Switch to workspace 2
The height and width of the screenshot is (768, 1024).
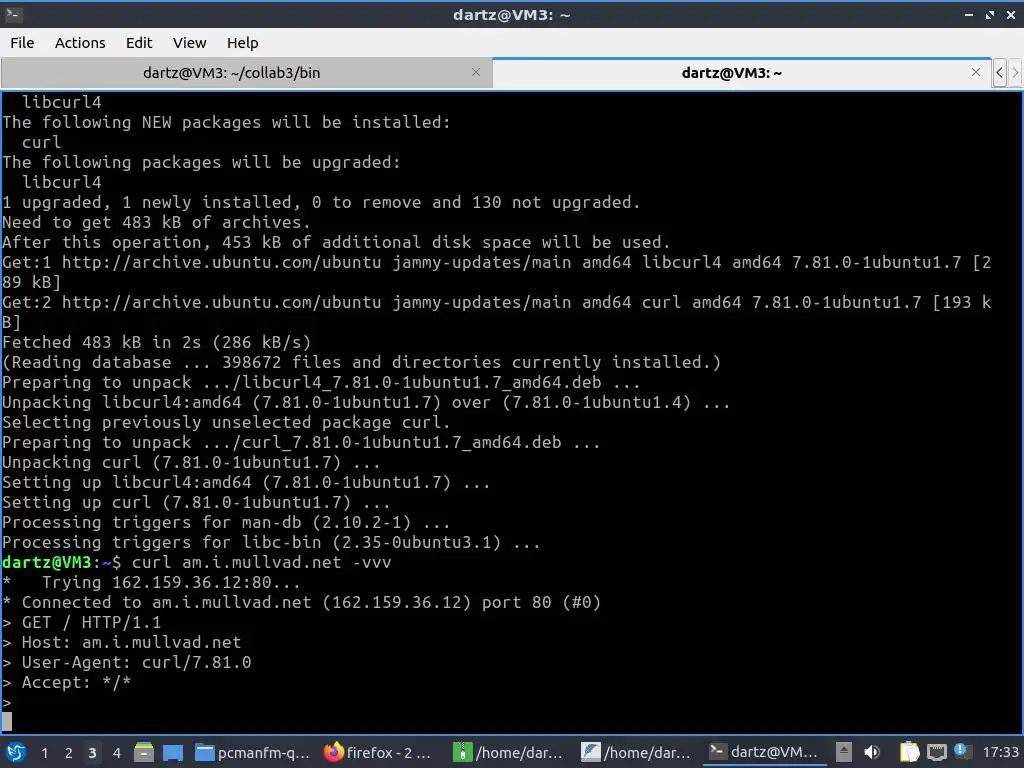69,753
